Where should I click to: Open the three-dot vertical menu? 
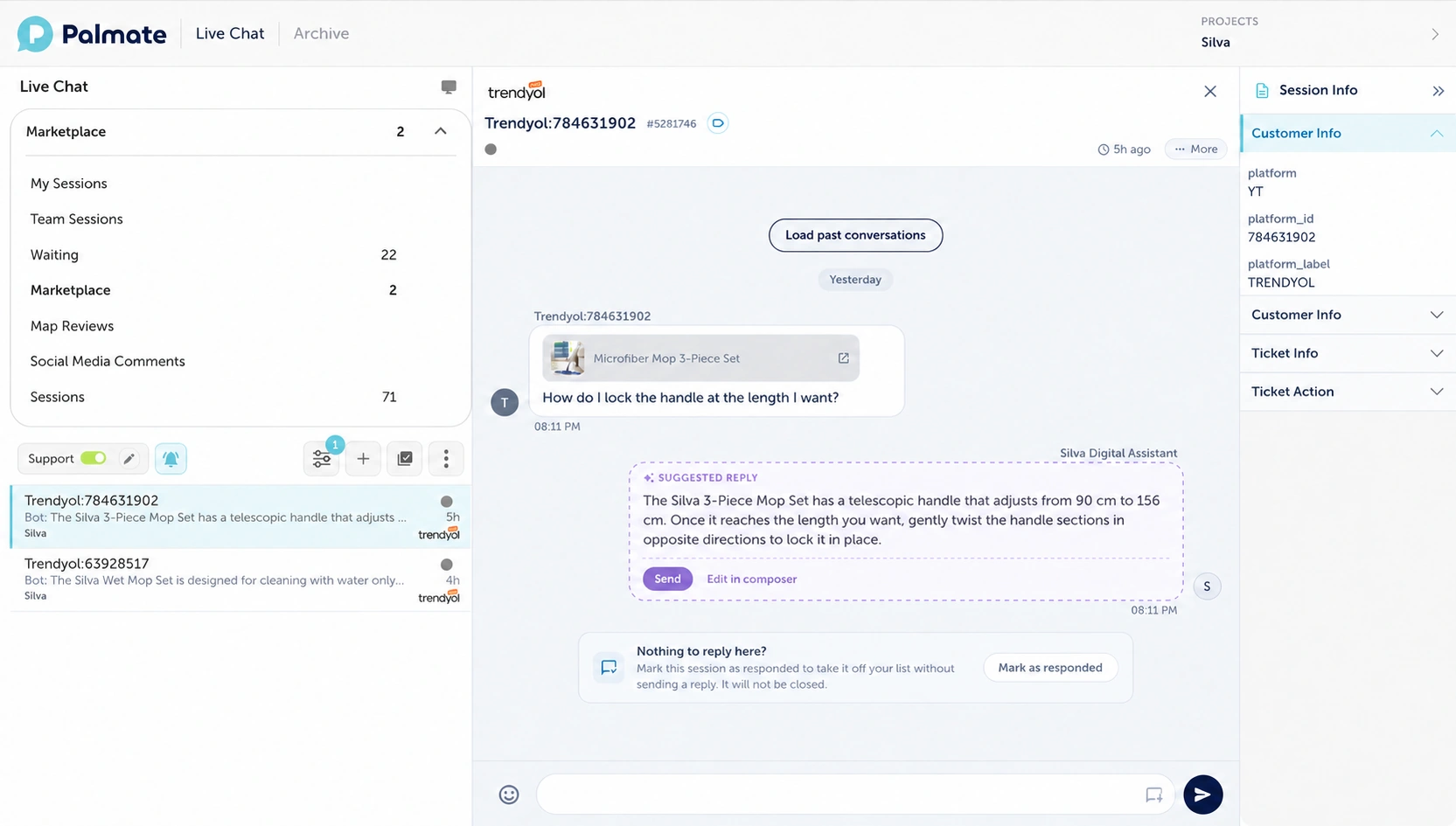(x=446, y=459)
